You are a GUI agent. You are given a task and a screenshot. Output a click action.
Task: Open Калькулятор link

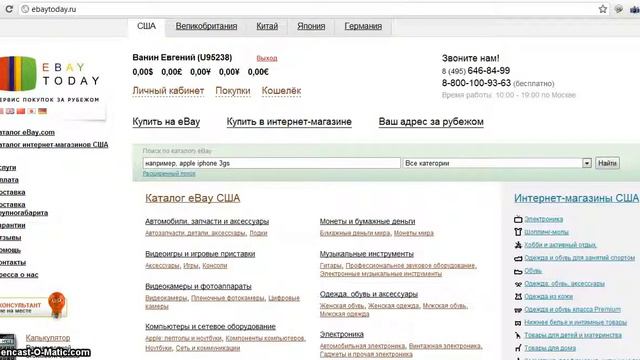click(48, 338)
